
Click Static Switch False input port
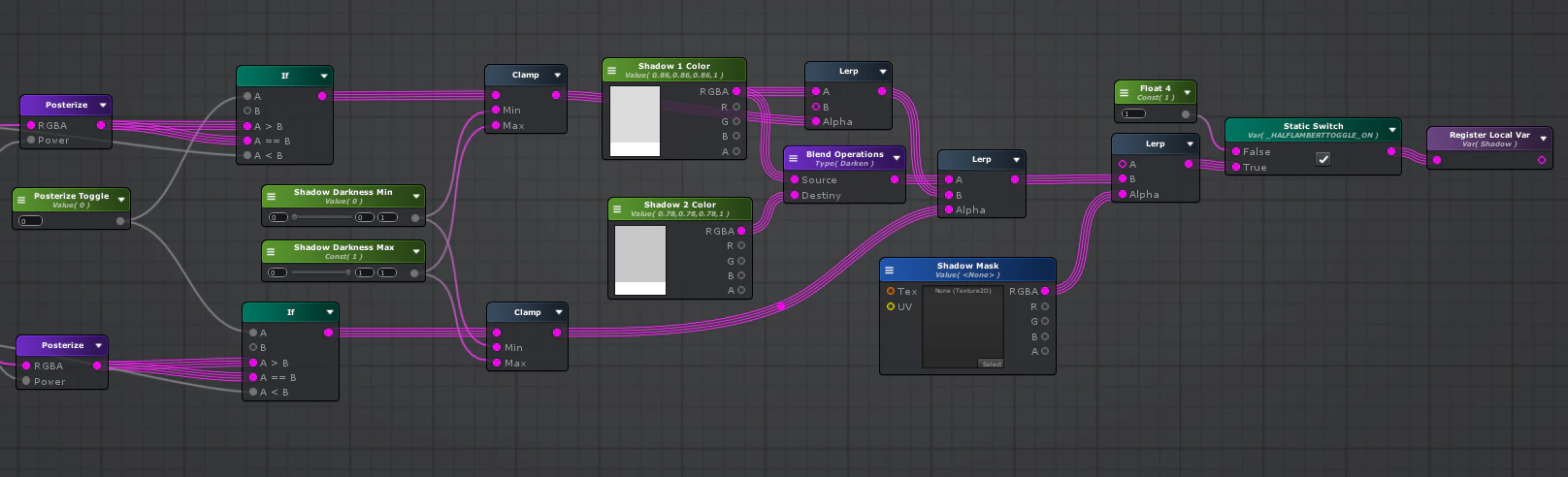[1236, 151]
